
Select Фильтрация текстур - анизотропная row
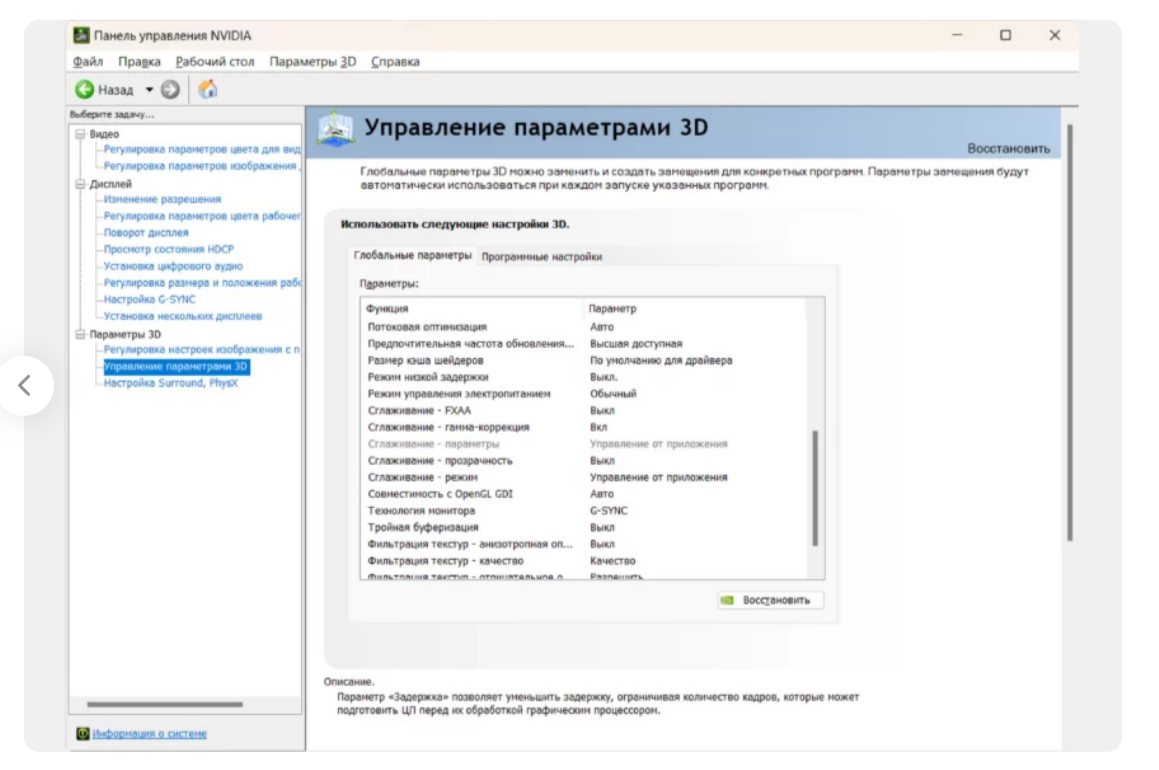tap(585, 544)
